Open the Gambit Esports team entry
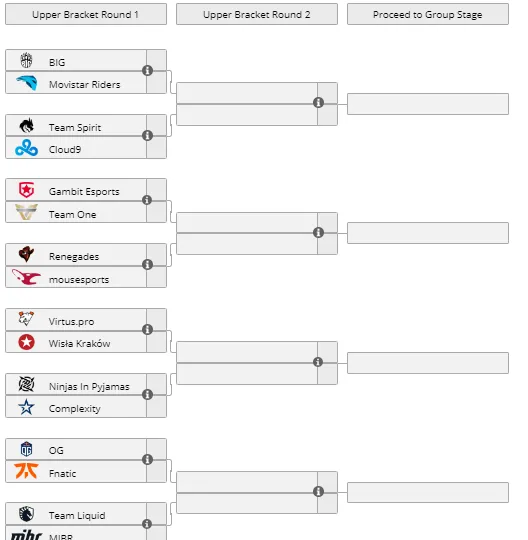The height and width of the screenshot is (540, 528). (x=76, y=190)
